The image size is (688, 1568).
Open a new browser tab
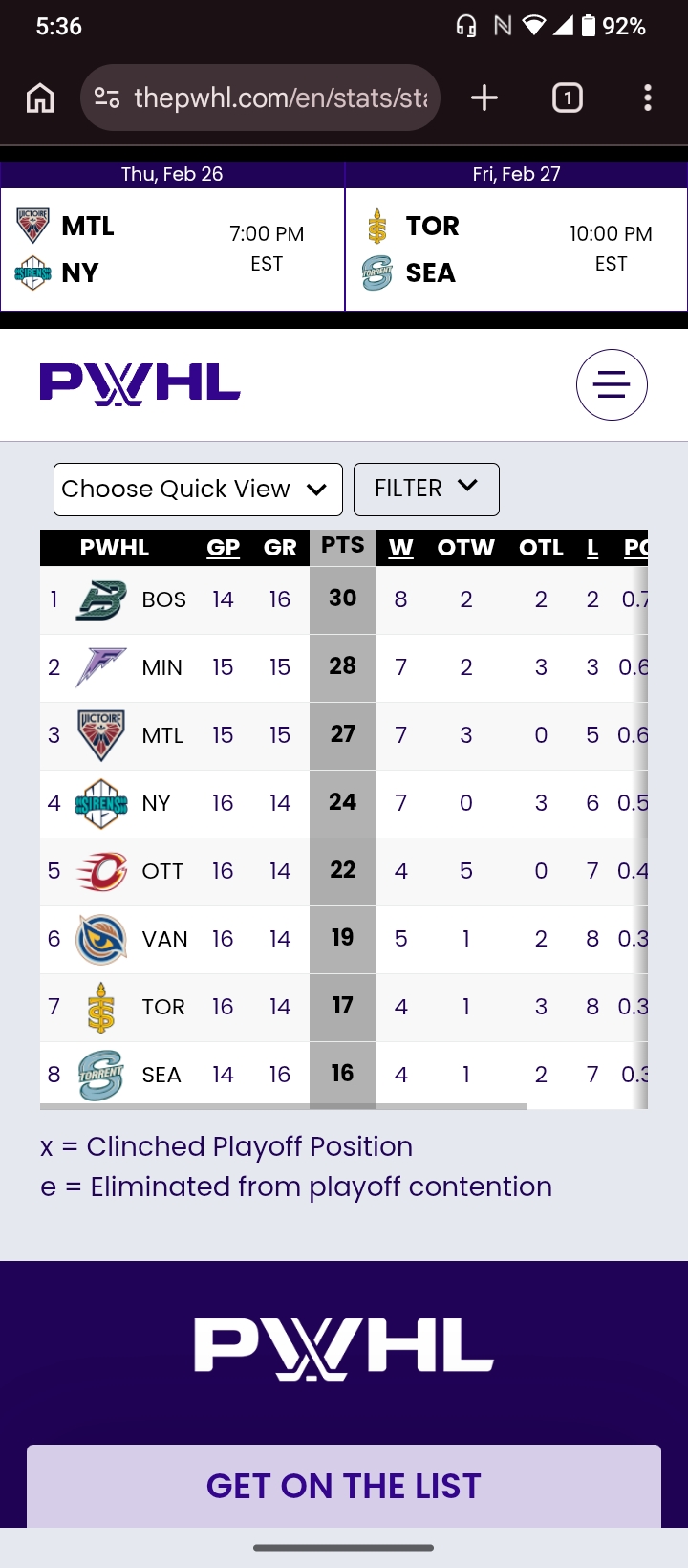pyautogui.click(x=484, y=98)
